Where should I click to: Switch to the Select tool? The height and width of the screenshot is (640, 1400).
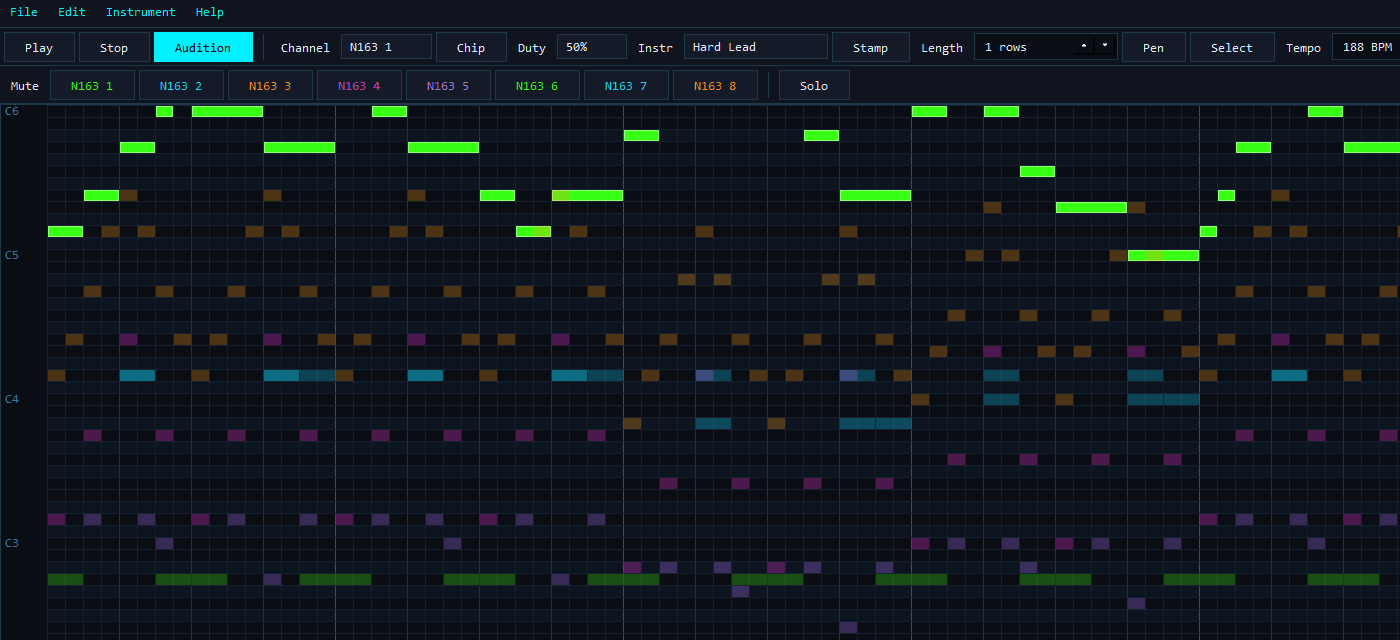tap(1232, 47)
